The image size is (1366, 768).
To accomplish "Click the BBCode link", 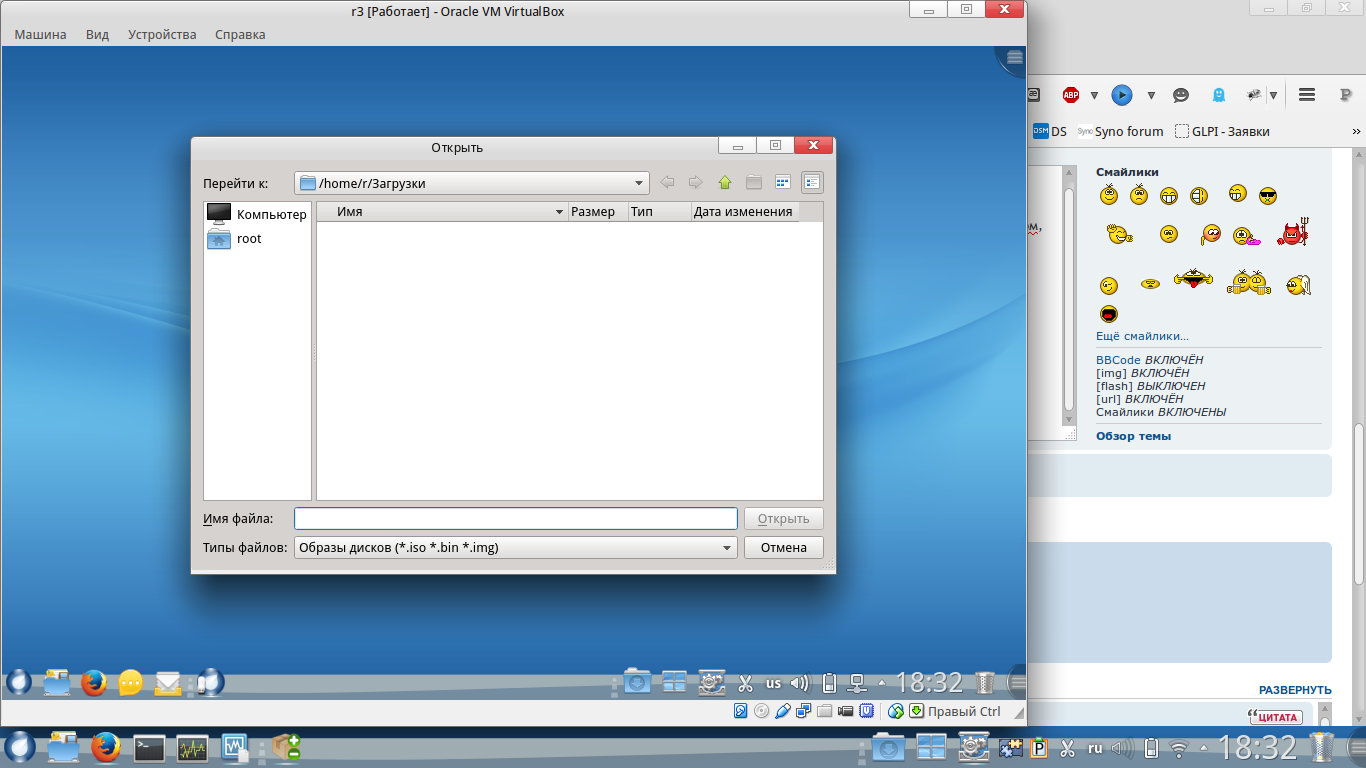I will click(x=1118, y=360).
